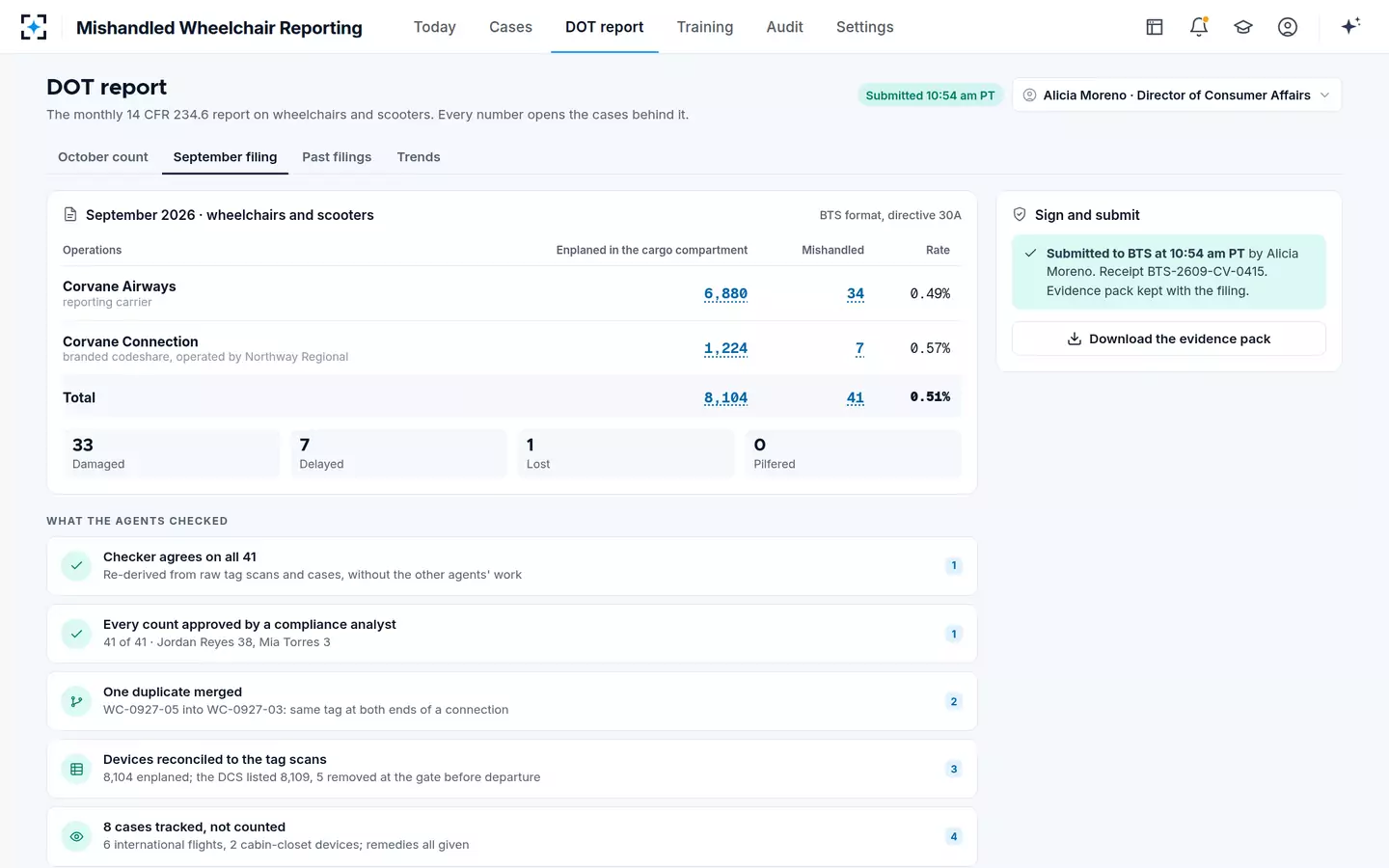Open Corvane Airways enplaned count 6,880
This screenshot has height=868, width=1389.
pyautogui.click(x=725, y=293)
